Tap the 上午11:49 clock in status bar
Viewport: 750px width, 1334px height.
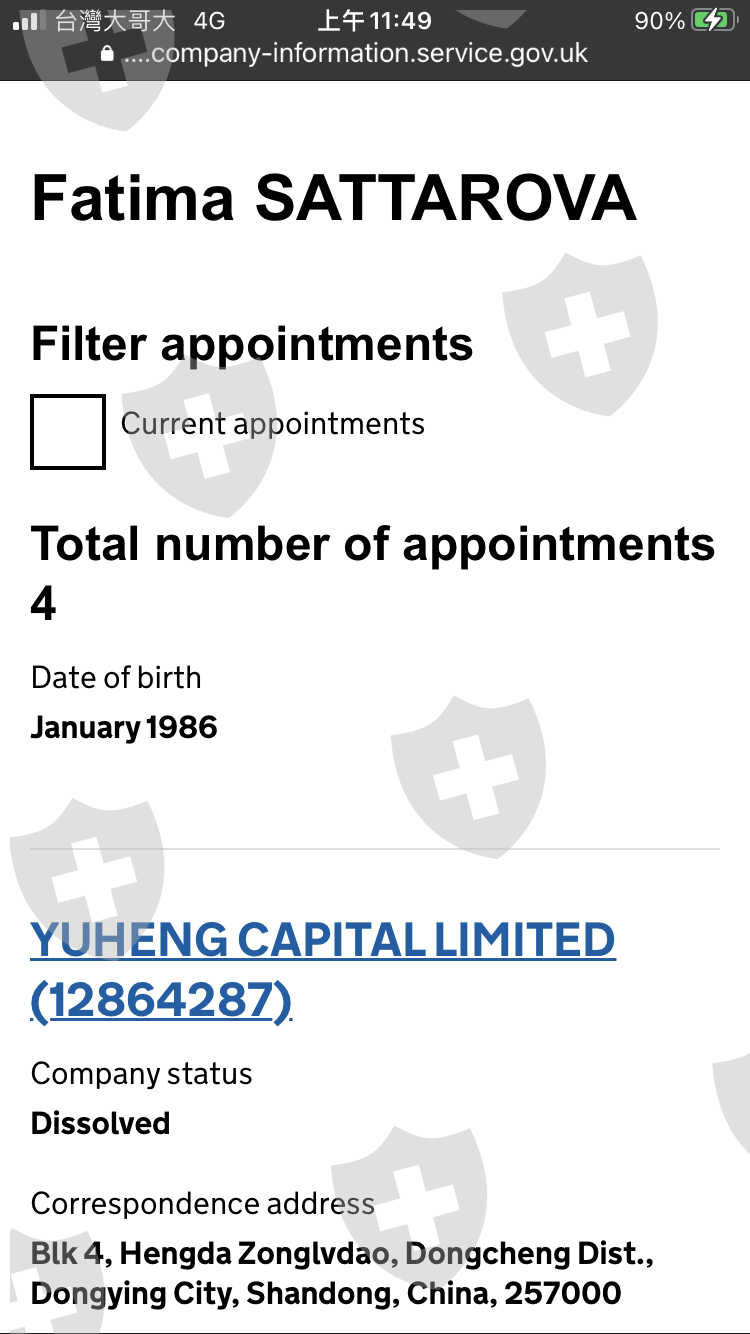374,21
